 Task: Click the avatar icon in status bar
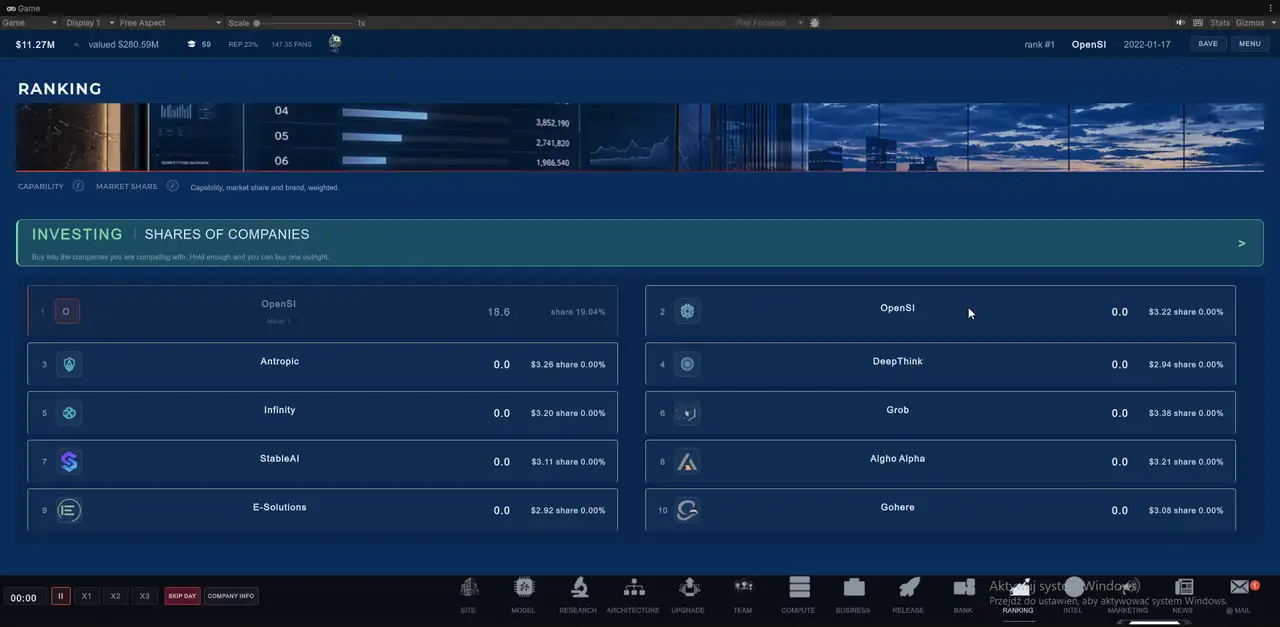coord(335,43)
